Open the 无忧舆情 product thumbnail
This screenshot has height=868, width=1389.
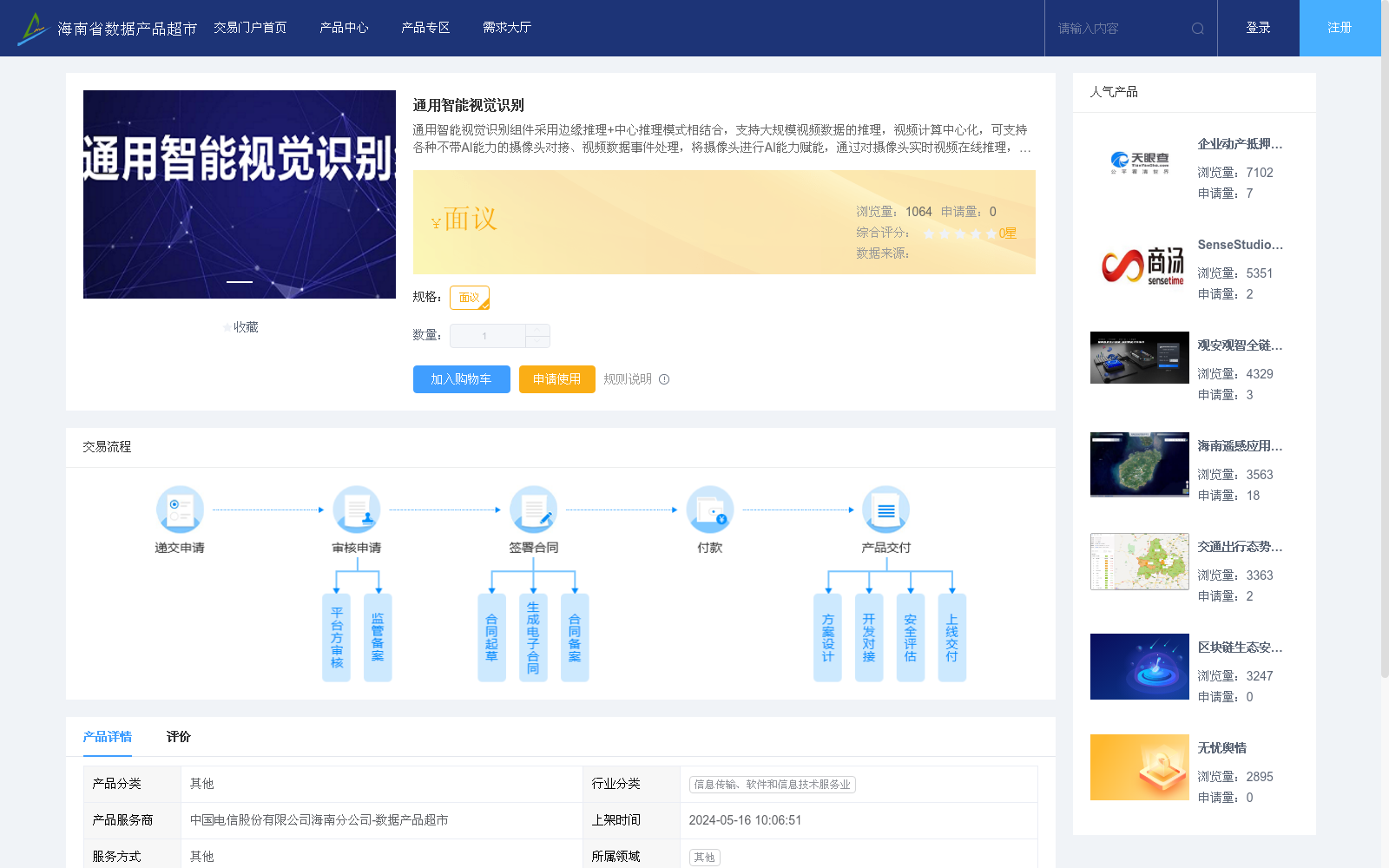click(x=1140, y=767)
